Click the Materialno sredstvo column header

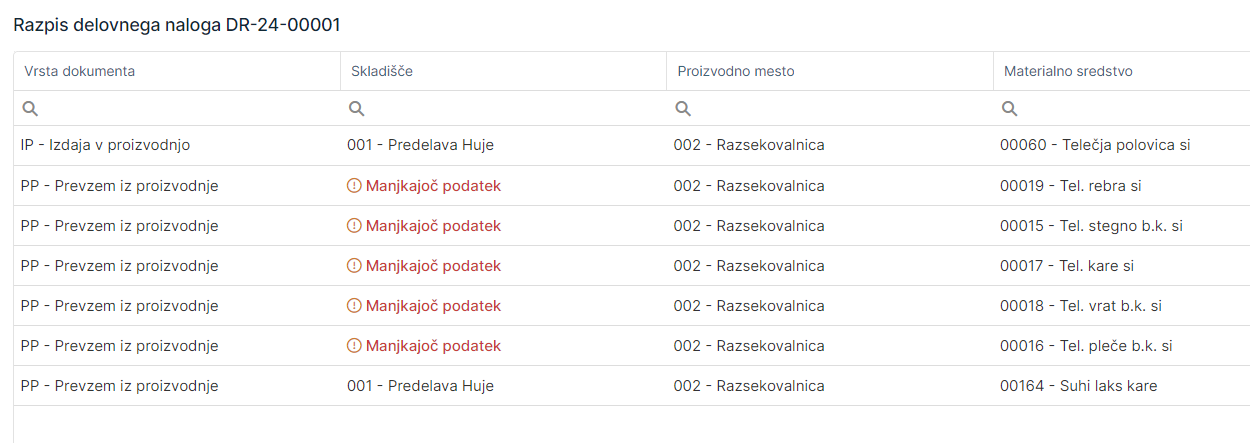click(x=1068, y=71)
